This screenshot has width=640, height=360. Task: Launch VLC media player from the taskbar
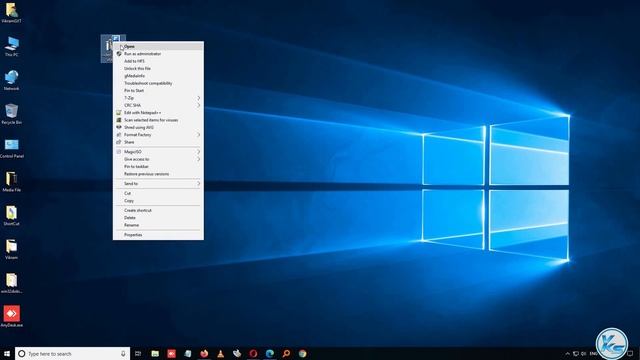pyautogui.click(x=220, y=353)
